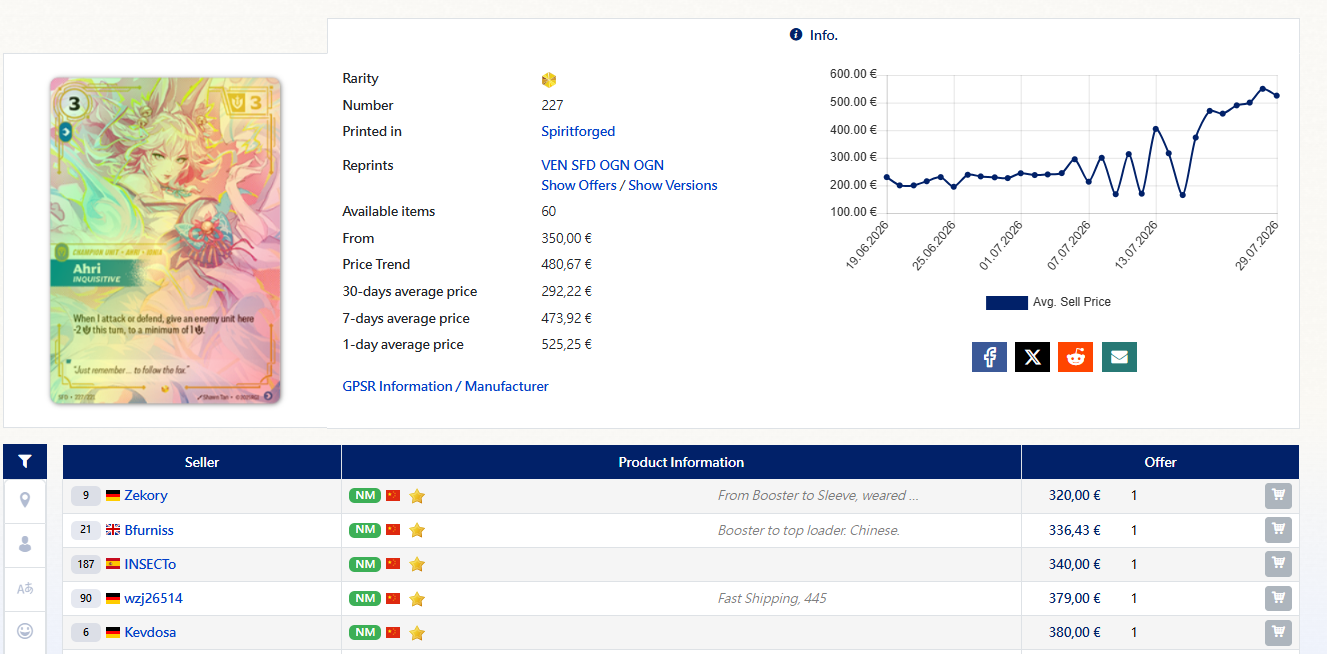Screen dimensions: 1327x654
Task: Add Kevdosa's 380,00 € offer to cart
Action: (x=1278, y=632)
